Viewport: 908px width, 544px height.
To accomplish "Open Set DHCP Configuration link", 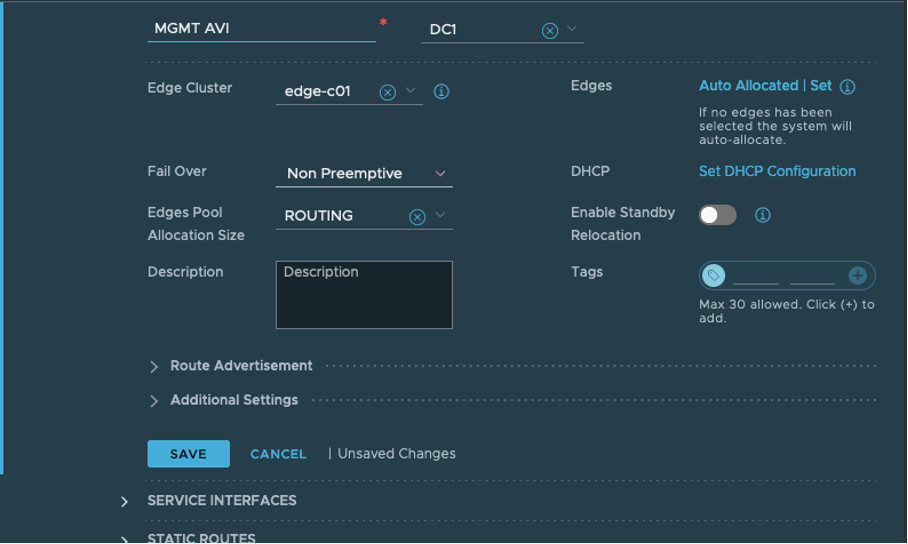I will [777, 171].
